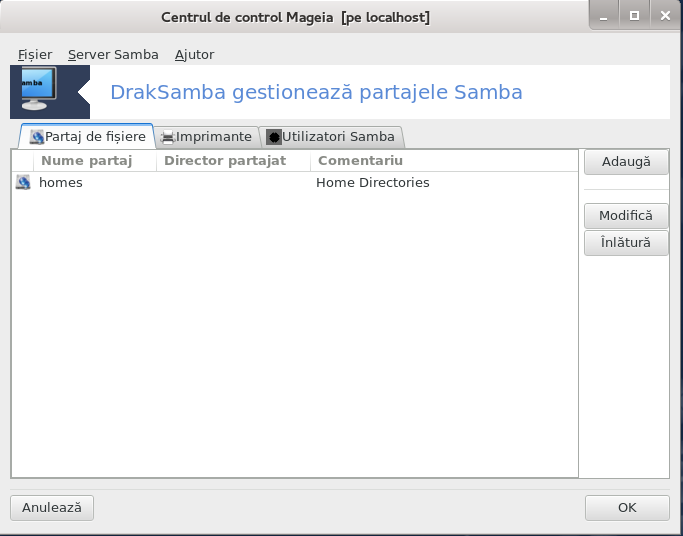This screenshot has height=536, width=683.
Task: Open the Ajutor menu
Action: point(194,54)
